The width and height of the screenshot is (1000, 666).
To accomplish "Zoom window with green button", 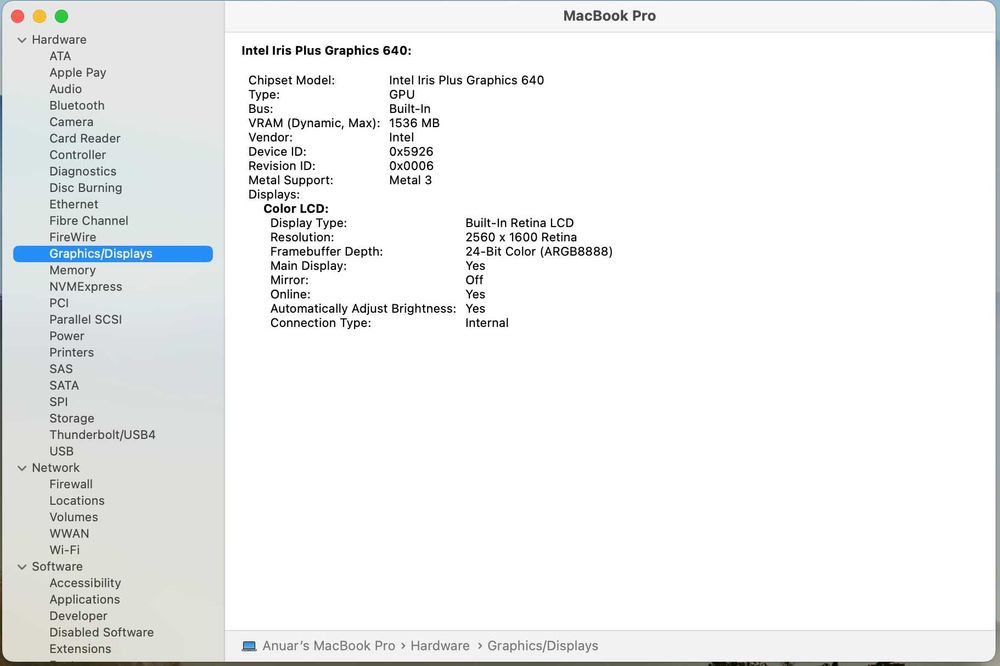I will tap(61, 17).
